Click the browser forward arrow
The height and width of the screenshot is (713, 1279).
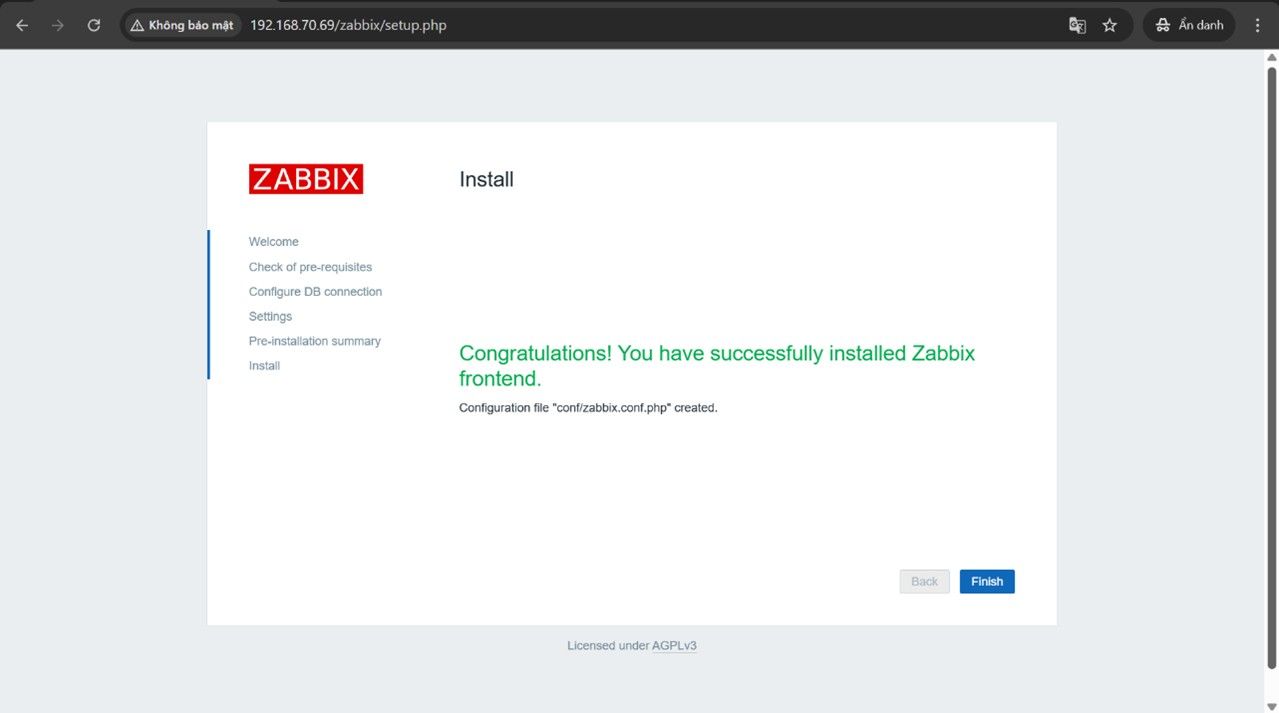(58, 25)
